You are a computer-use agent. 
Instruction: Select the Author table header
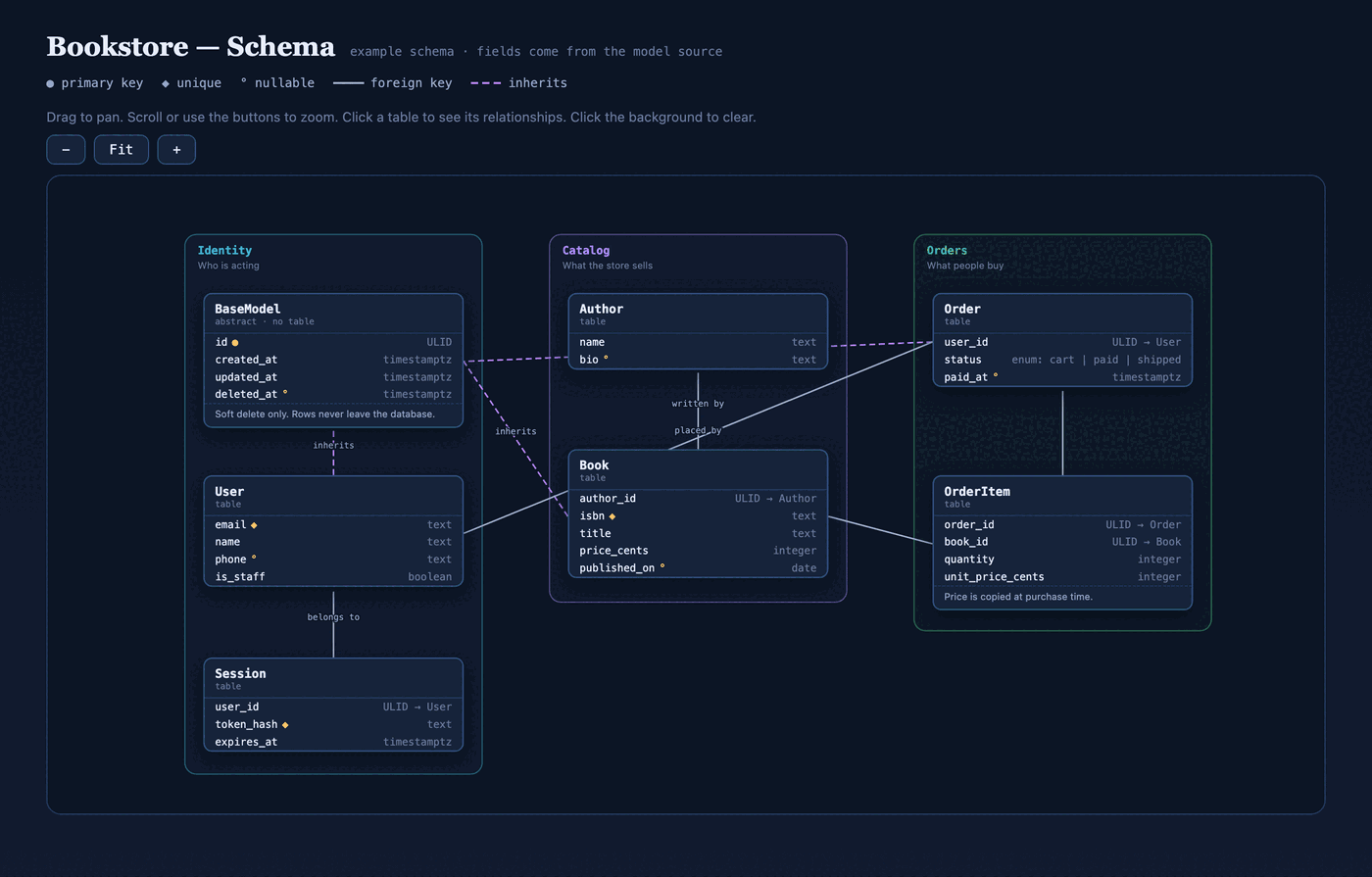(x=698, y=314)
